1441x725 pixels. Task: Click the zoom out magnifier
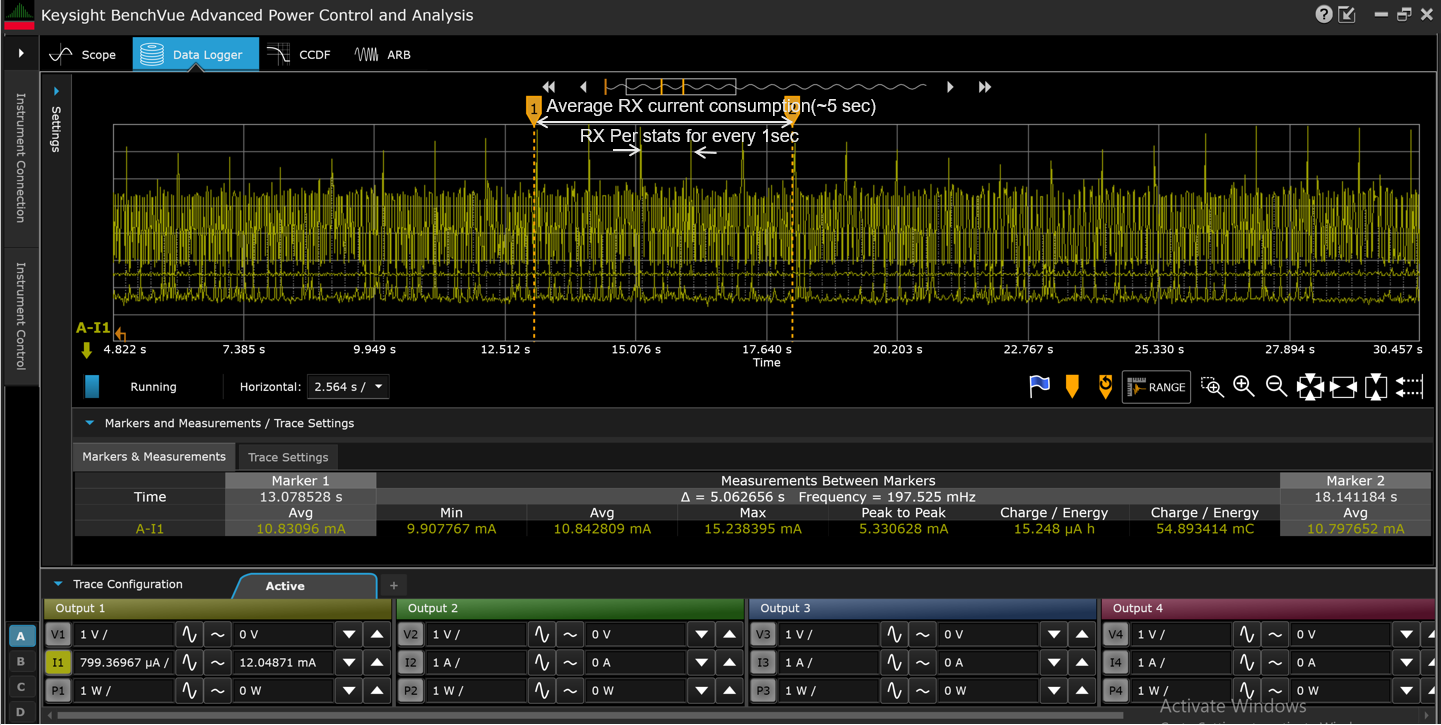click(x=1276, y=387)
